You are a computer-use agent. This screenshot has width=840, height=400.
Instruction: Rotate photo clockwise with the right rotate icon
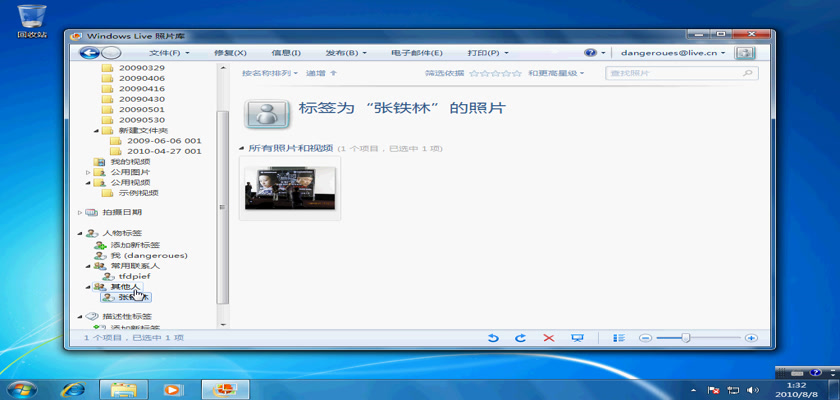tap(520, 339)
